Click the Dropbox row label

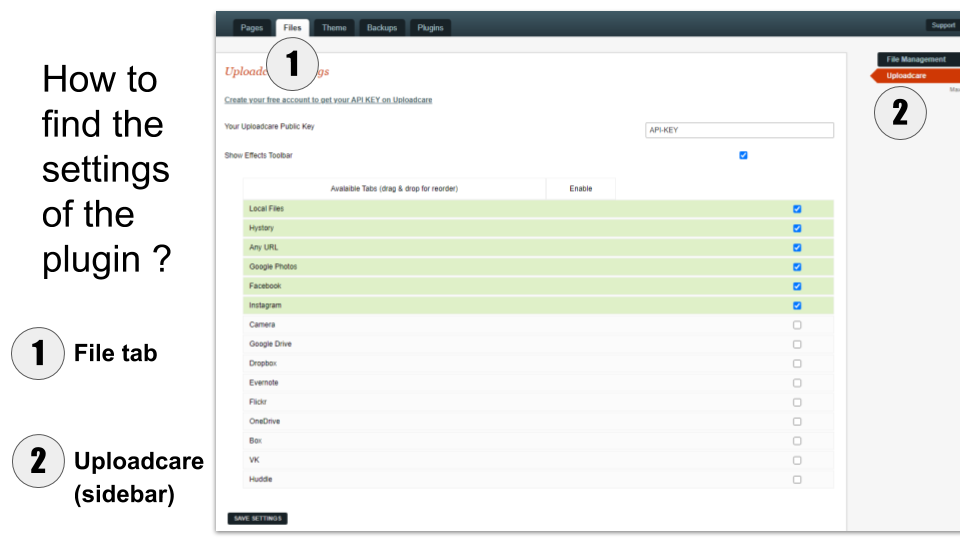click(263, 364)
